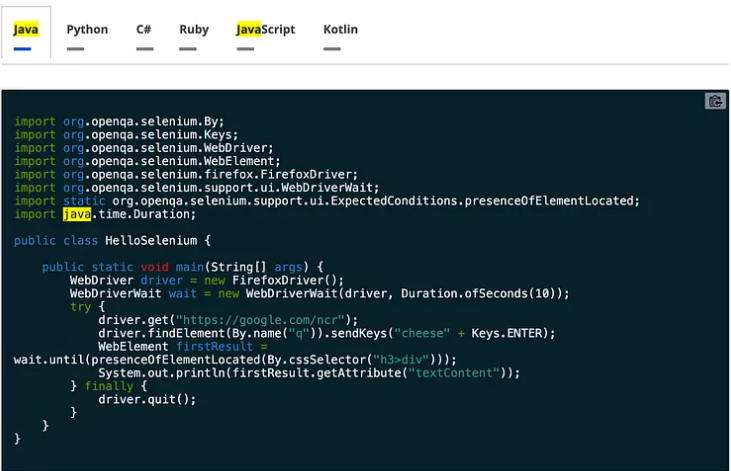731x471 pixels.
Task: Switch to the Python tab
Action: (87, 29)
